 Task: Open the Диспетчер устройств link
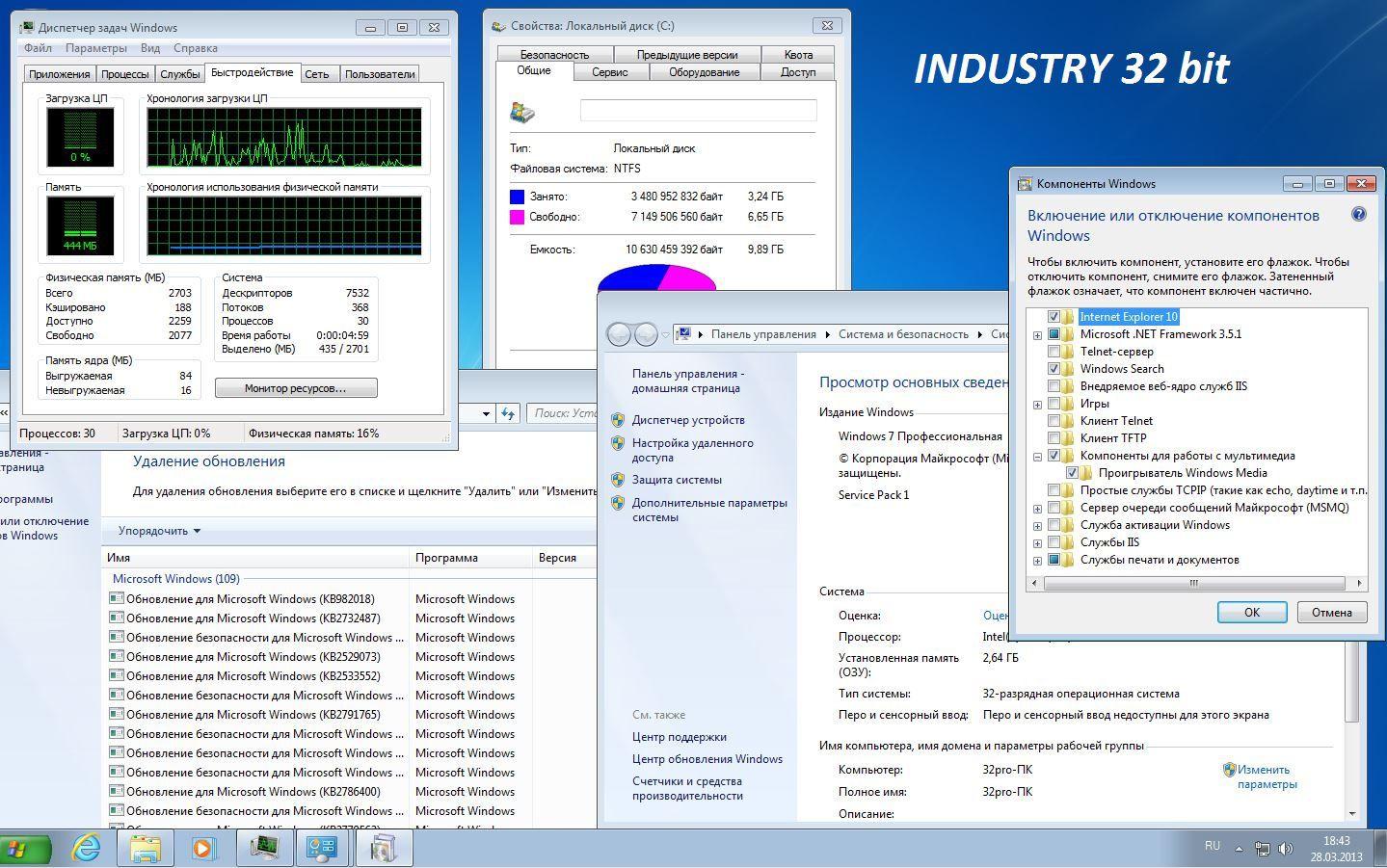pos(687,420)
